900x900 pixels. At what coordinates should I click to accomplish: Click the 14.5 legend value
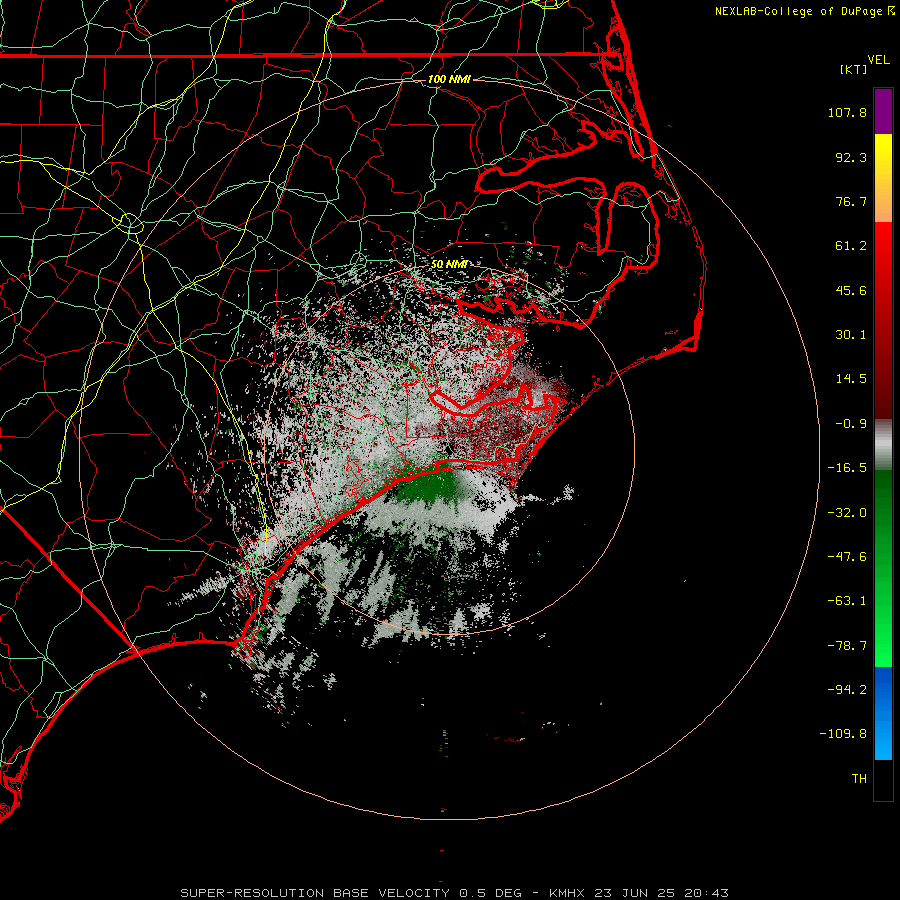851,379
